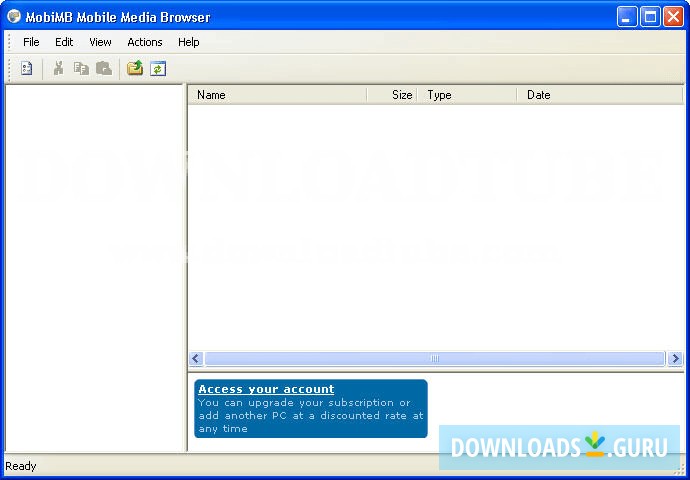Screen dimensions: 690x480
Task: Open the Edit menu
Action: (64, 42)
